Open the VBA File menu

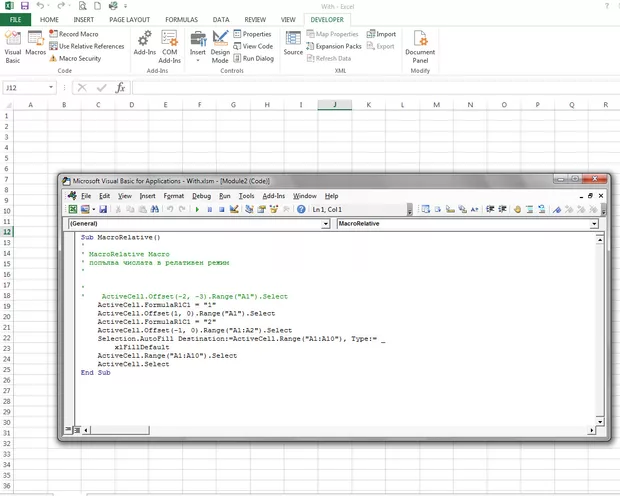click(x=86, y=196)
